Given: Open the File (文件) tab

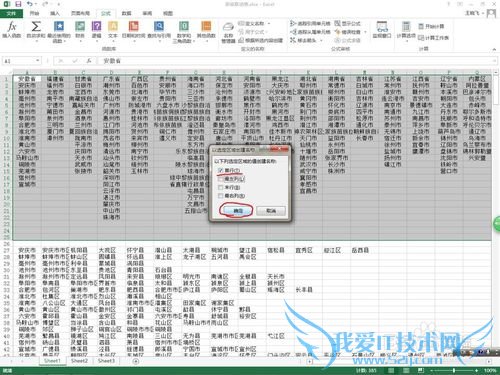Looking at the screenshot, I should (x=11, y=13).
